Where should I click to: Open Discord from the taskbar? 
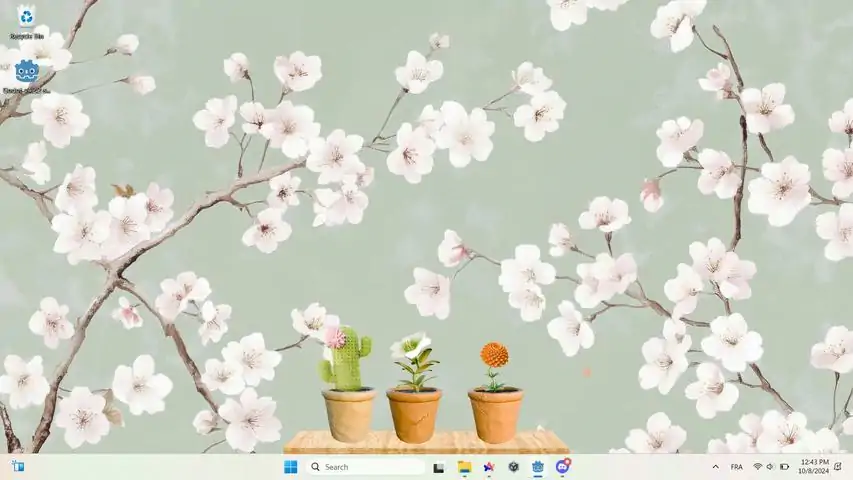pos(563,466)
